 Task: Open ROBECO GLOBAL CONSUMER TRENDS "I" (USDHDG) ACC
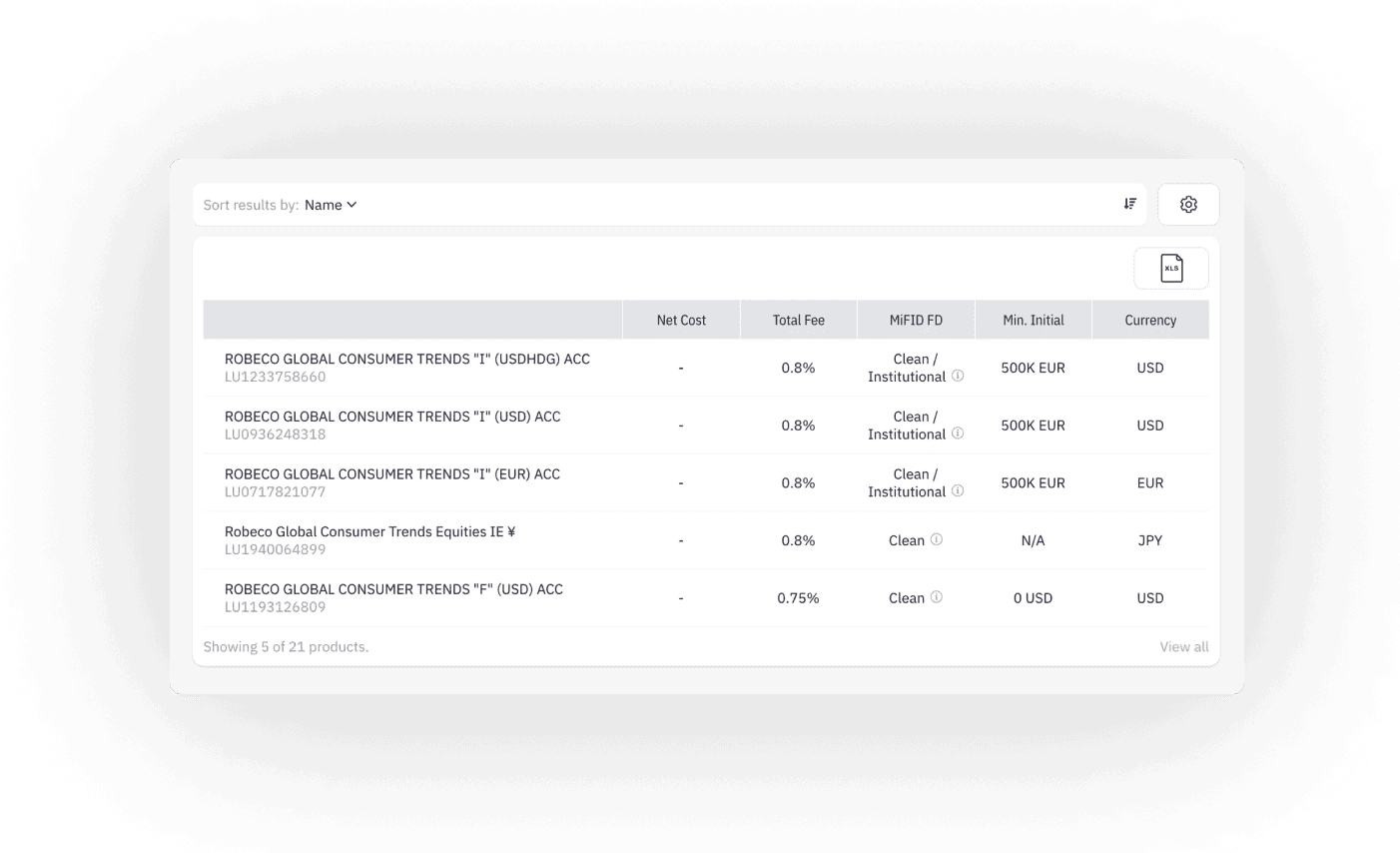(407, 359)
